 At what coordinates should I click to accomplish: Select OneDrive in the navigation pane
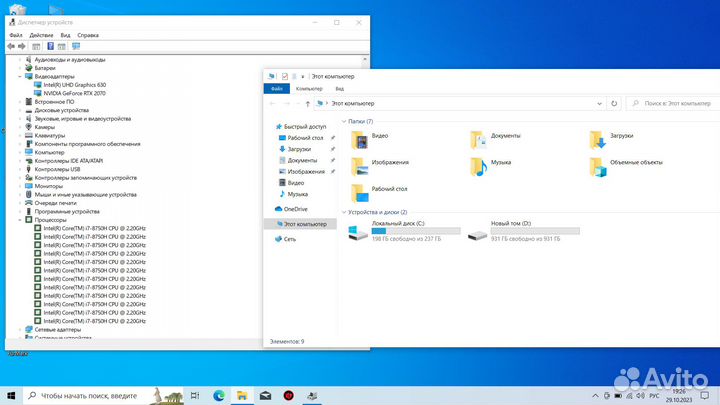[295, 209]
